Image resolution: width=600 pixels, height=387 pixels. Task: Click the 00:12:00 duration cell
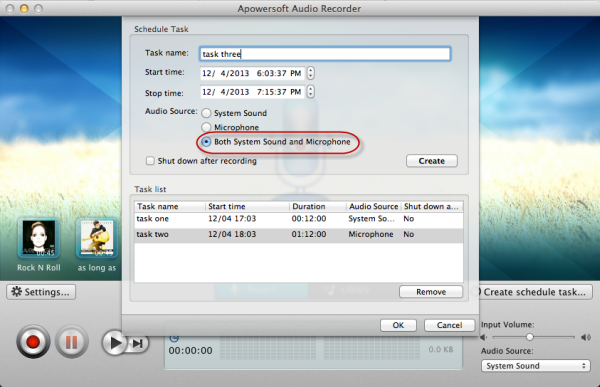click(309, 219)
